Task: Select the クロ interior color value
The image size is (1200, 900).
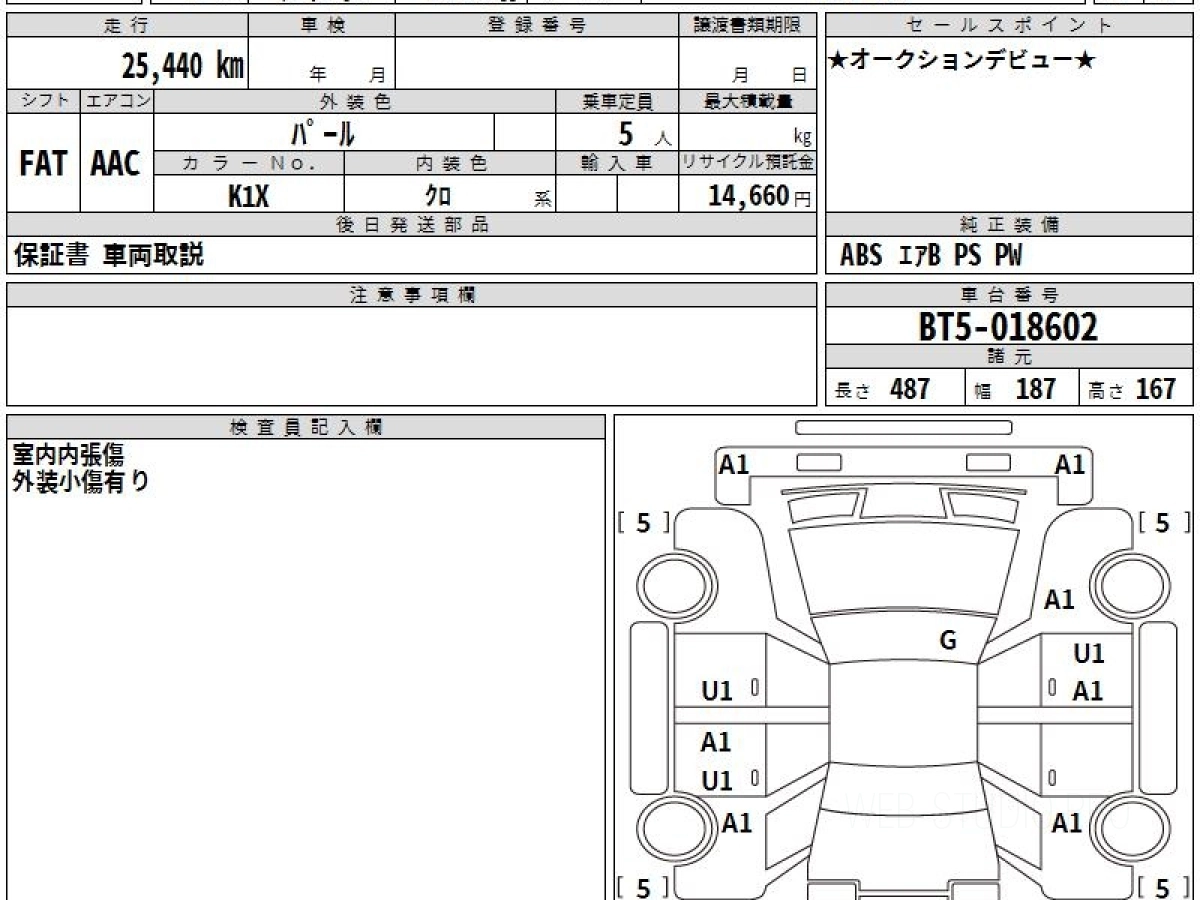Action: 438,195
